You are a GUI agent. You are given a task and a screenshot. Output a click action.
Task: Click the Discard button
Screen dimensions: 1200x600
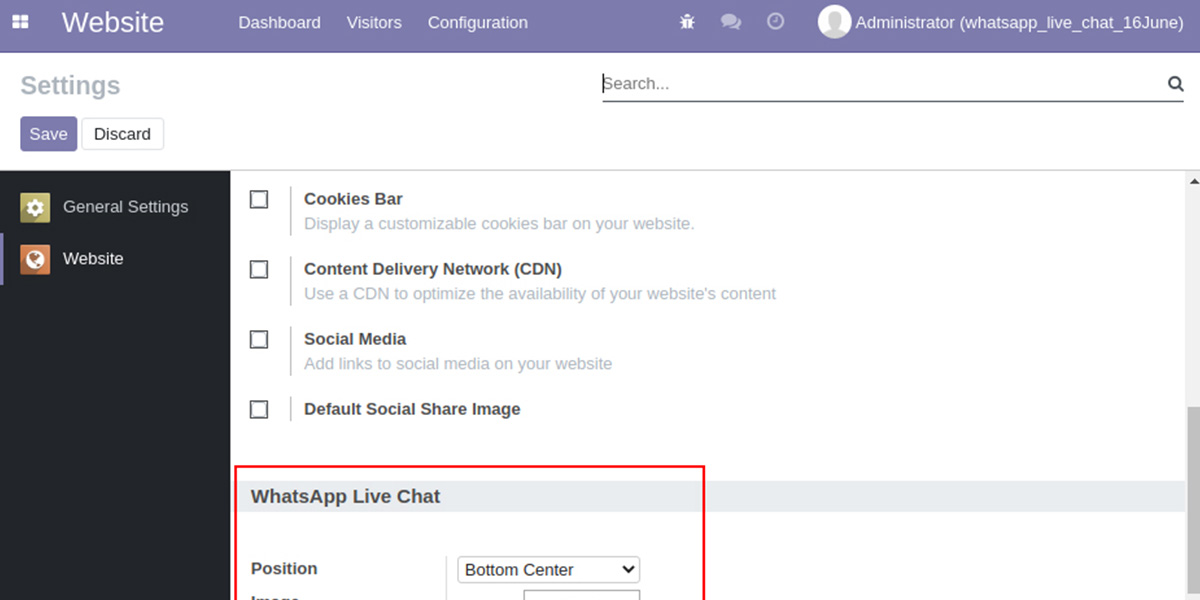(122, 134)
